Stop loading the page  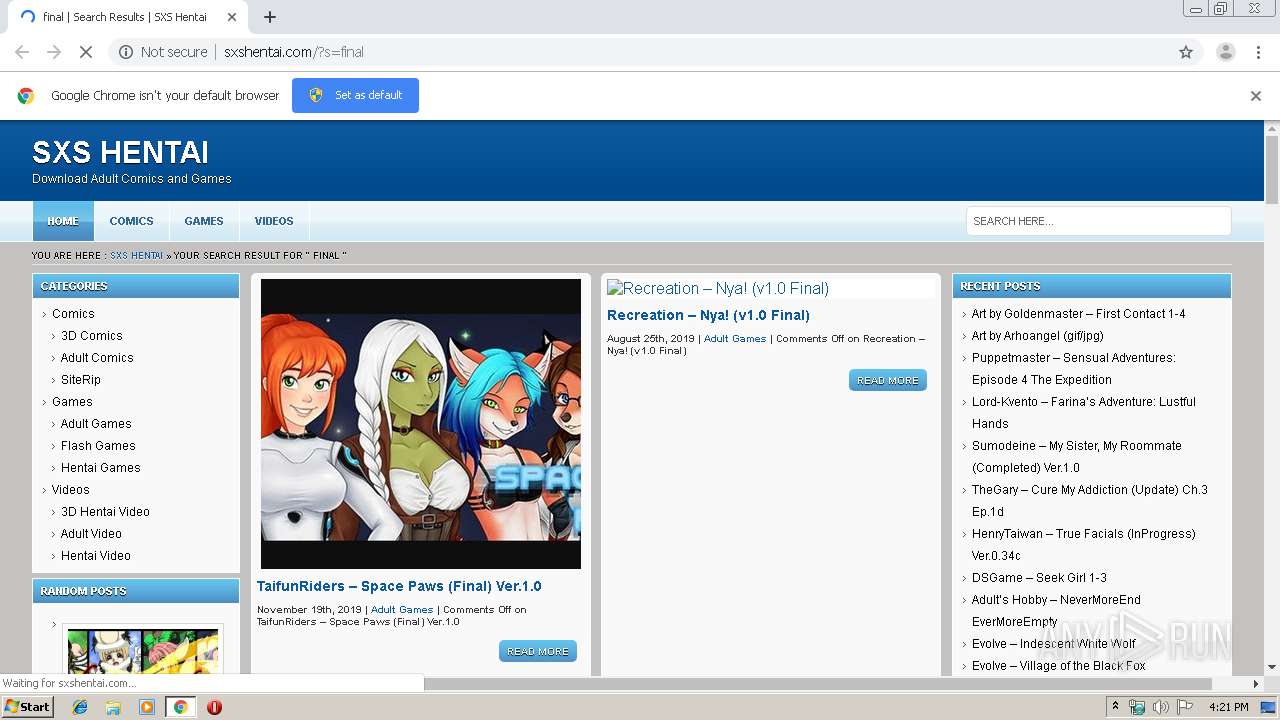pos(86,52)
